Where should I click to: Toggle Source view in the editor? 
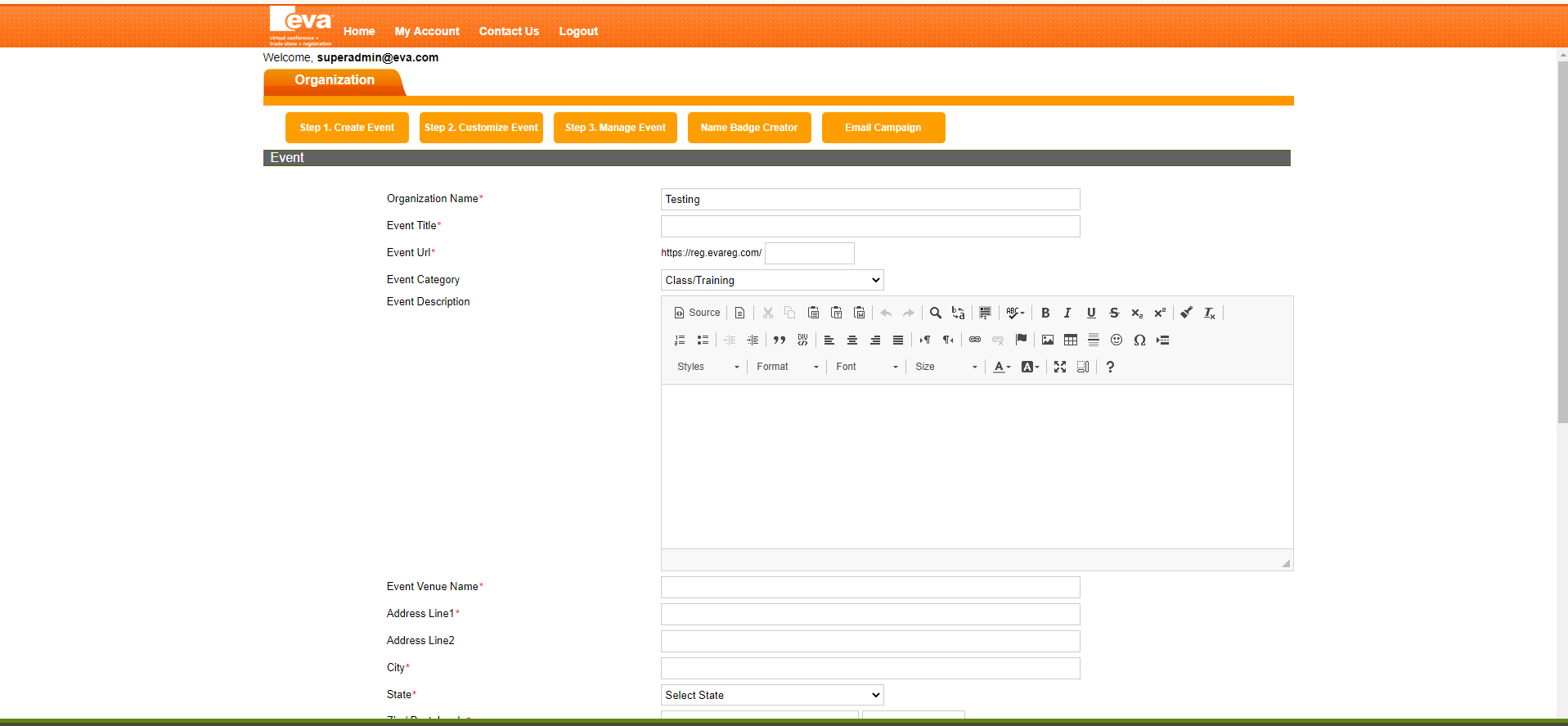coord(697,313)
